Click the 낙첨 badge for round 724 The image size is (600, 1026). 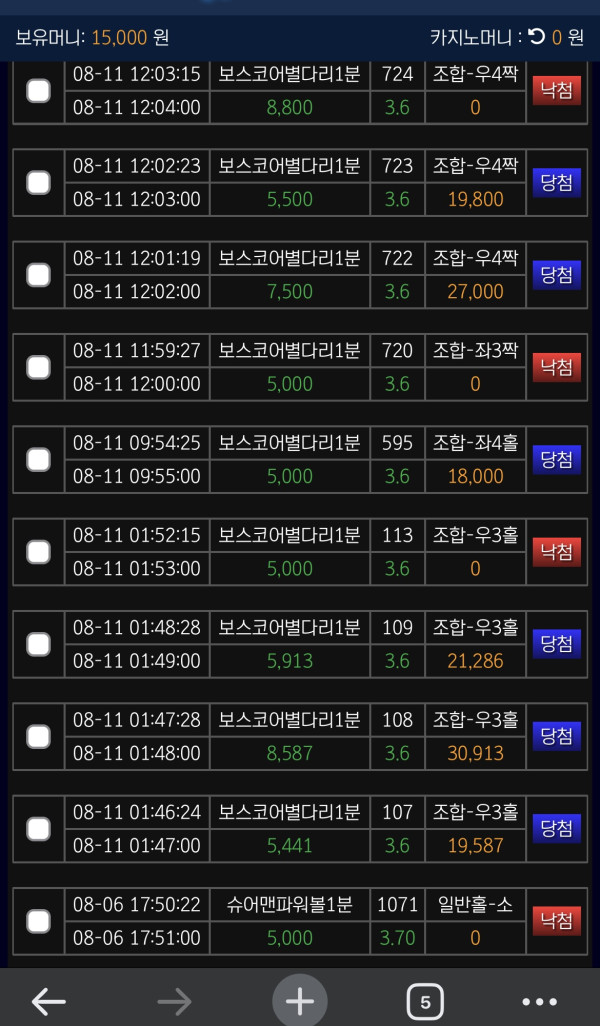click(556, 91)
